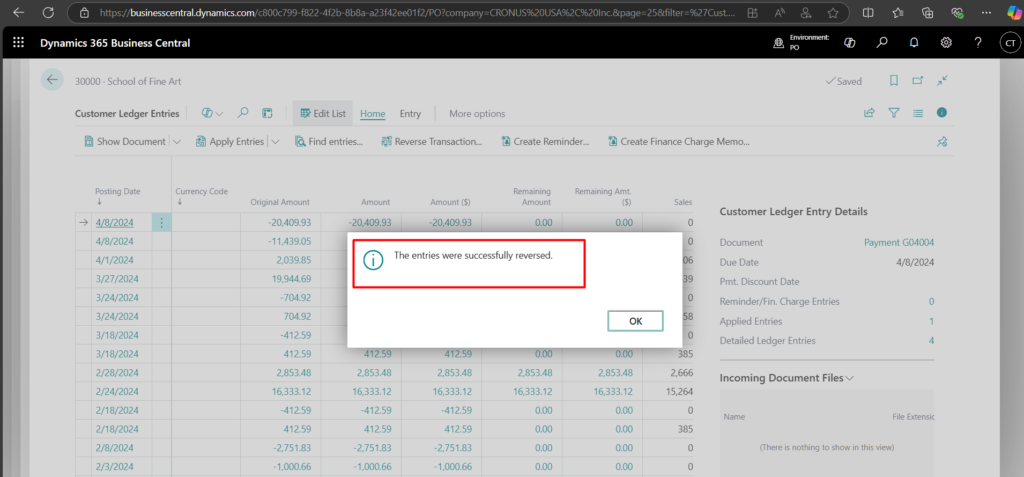
Task: Click the Reverse Transaction action
Action: (x=430, y=142)
